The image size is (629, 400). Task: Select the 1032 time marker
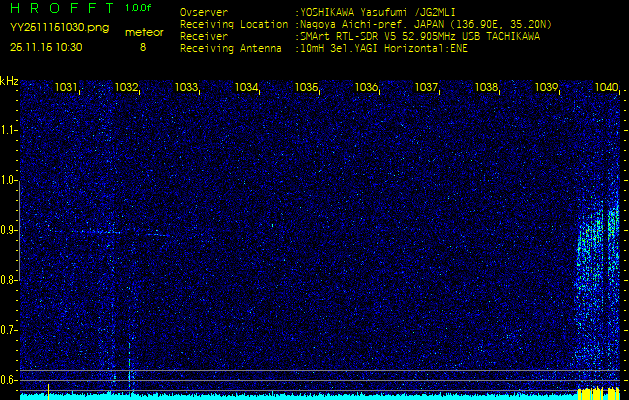click(127, 88)
